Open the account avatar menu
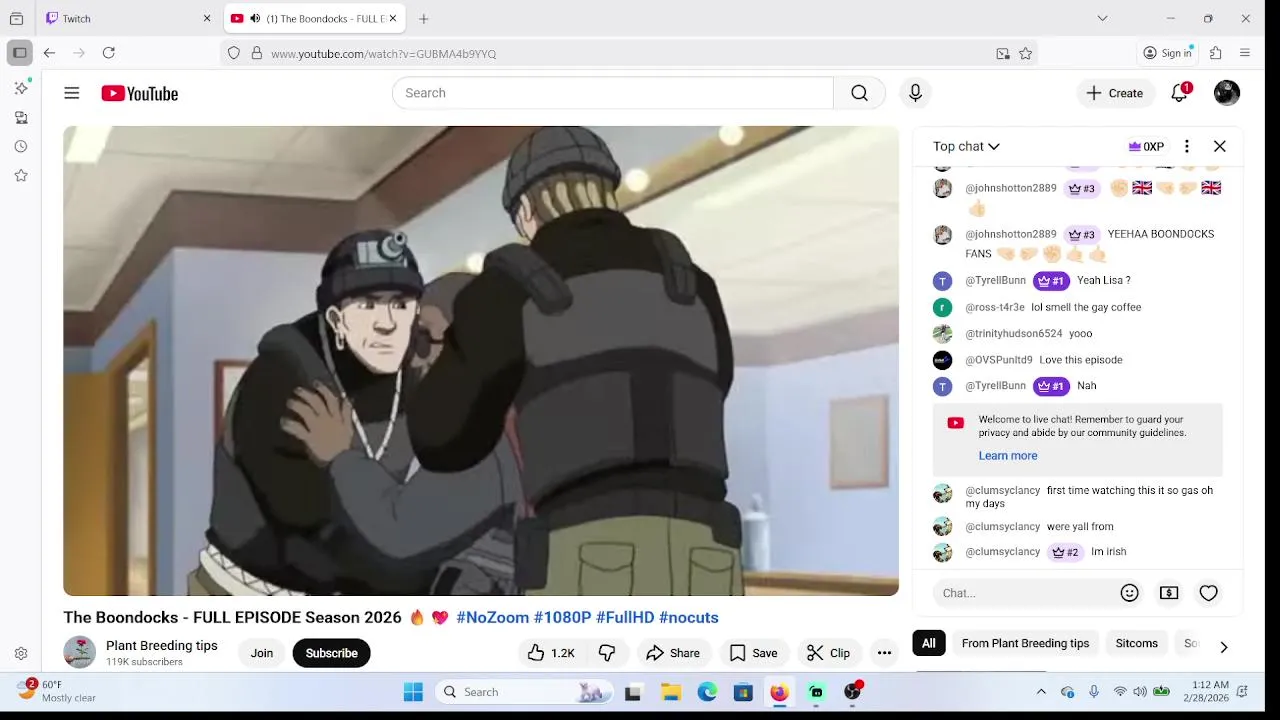This screenshot has height=720, width=1280. 1227,93
